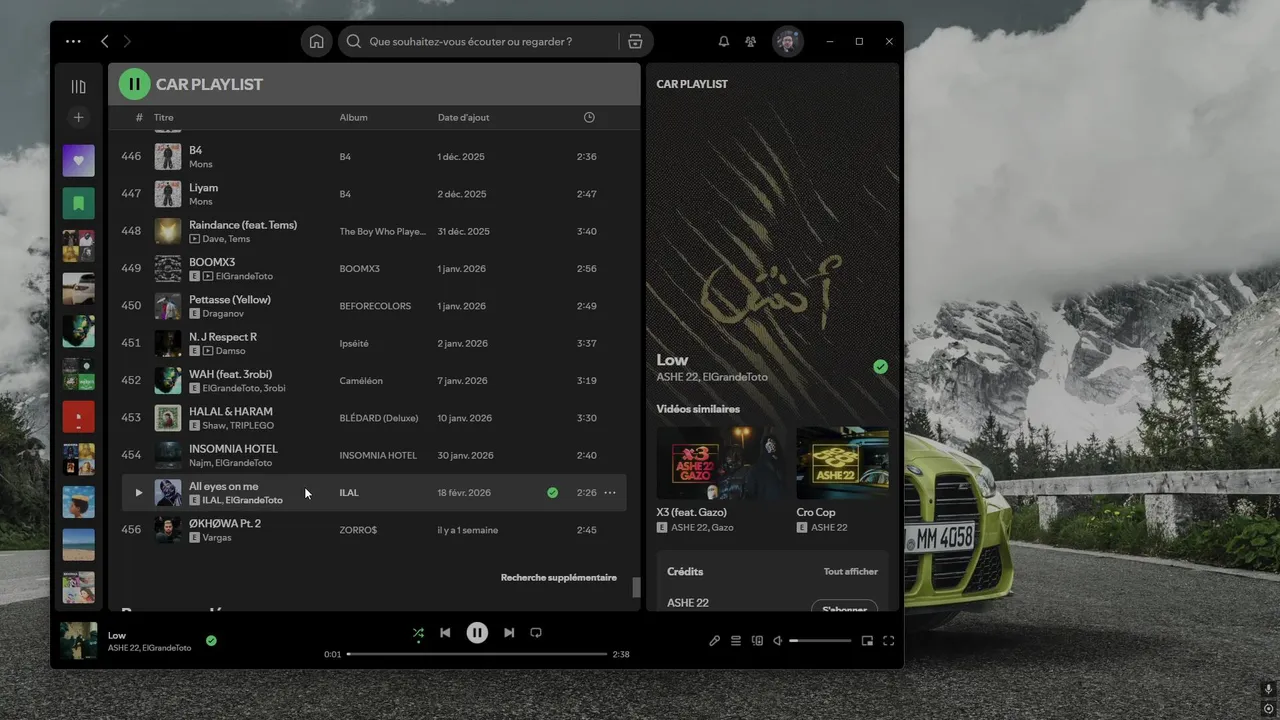This screenshot has width=1280, height=720.
Task: Open Cro Cop video thumbnail
Action: click(x=842, y=463)
